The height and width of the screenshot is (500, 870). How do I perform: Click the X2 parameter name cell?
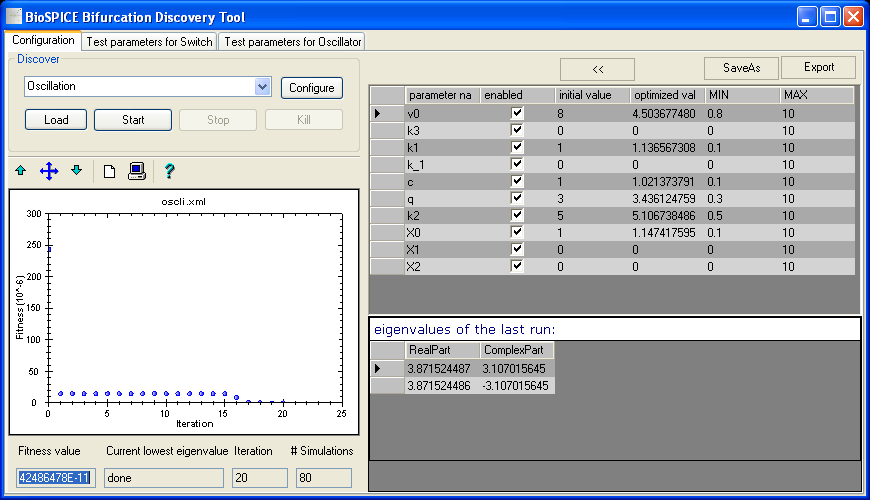pos(442,266)
